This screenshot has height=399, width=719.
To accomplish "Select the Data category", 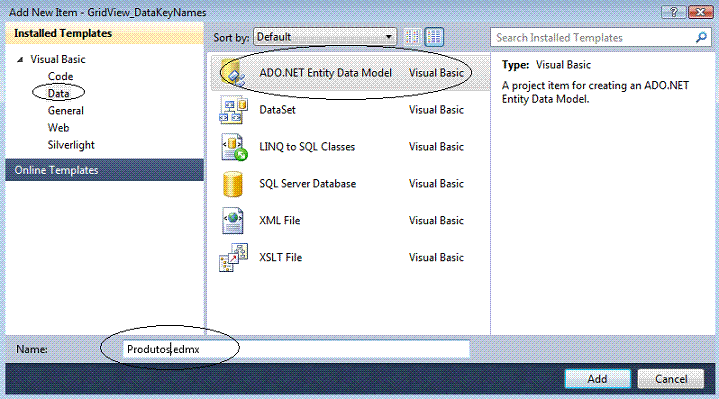I will tap(59, 93).
